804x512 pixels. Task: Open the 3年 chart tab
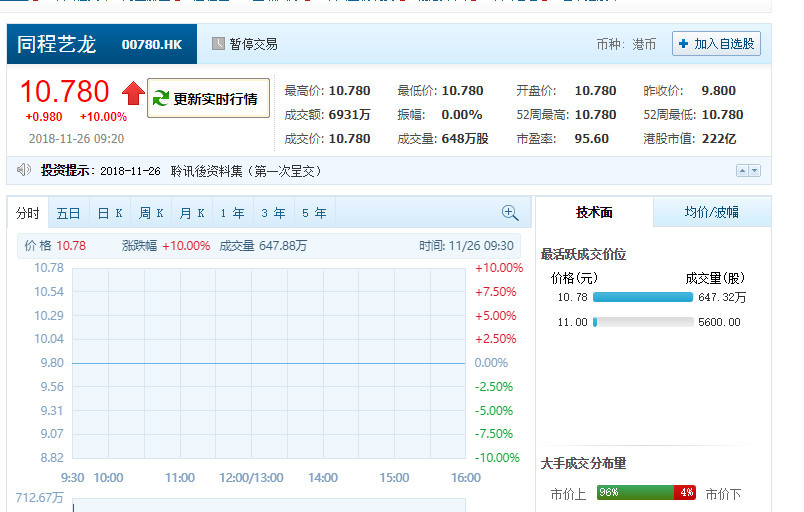coord(274,213)
